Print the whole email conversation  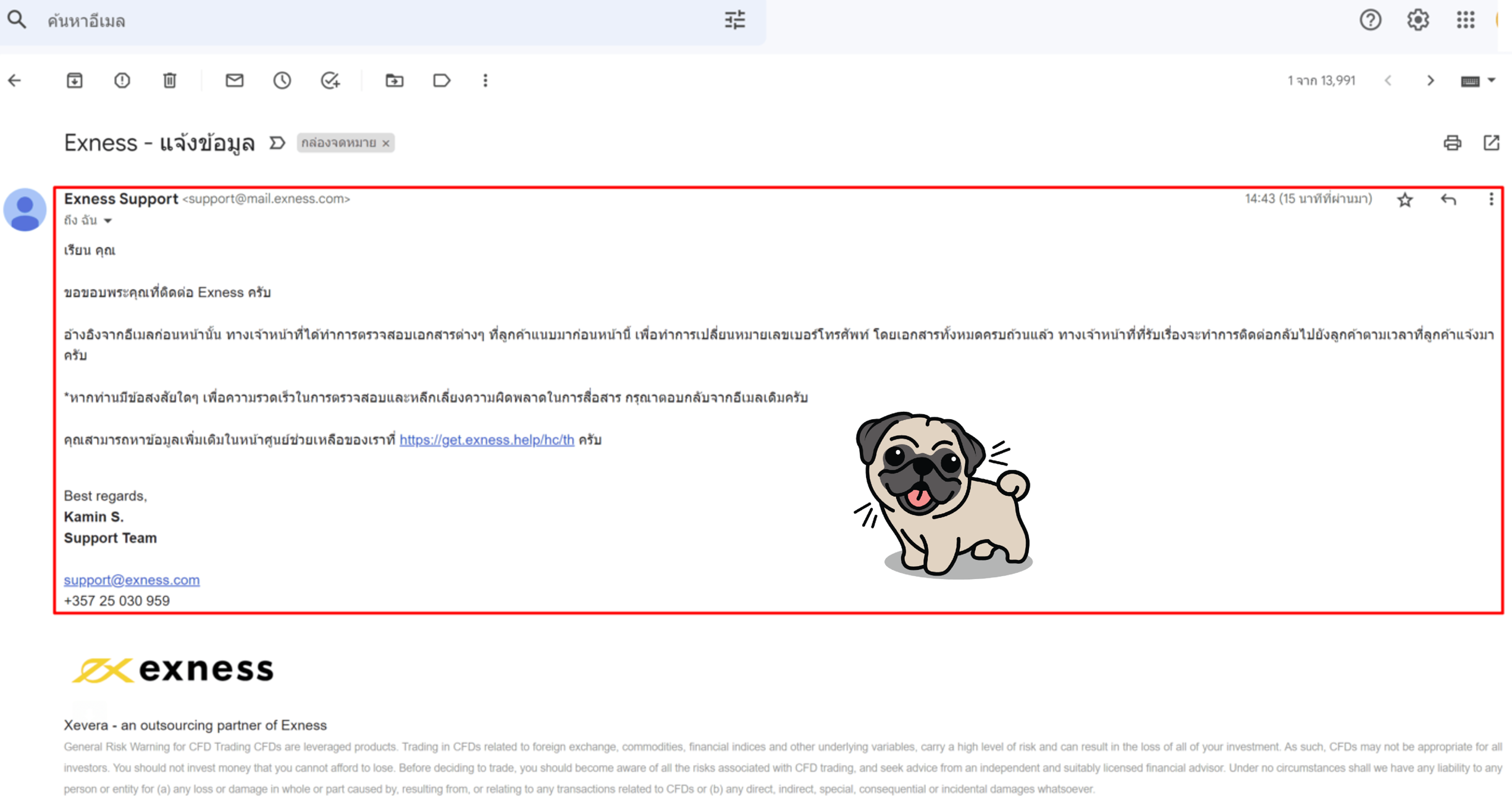click(x=1452, y=143)
